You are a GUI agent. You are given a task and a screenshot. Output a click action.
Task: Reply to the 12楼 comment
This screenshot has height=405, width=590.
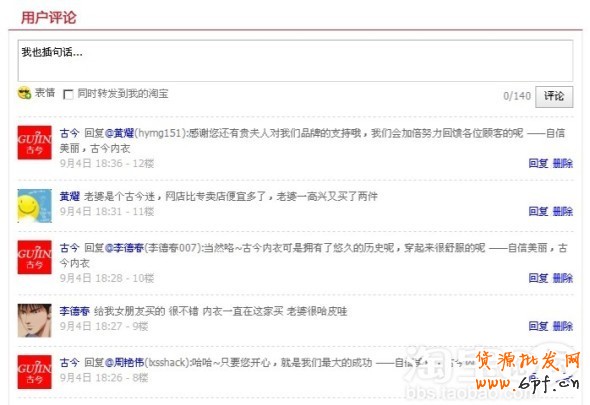538,163
